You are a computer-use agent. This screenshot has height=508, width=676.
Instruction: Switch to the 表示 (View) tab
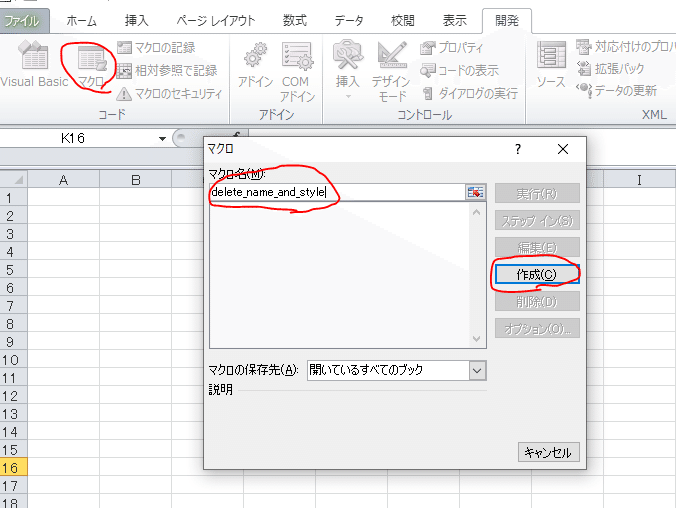click(x=455, y=21)
